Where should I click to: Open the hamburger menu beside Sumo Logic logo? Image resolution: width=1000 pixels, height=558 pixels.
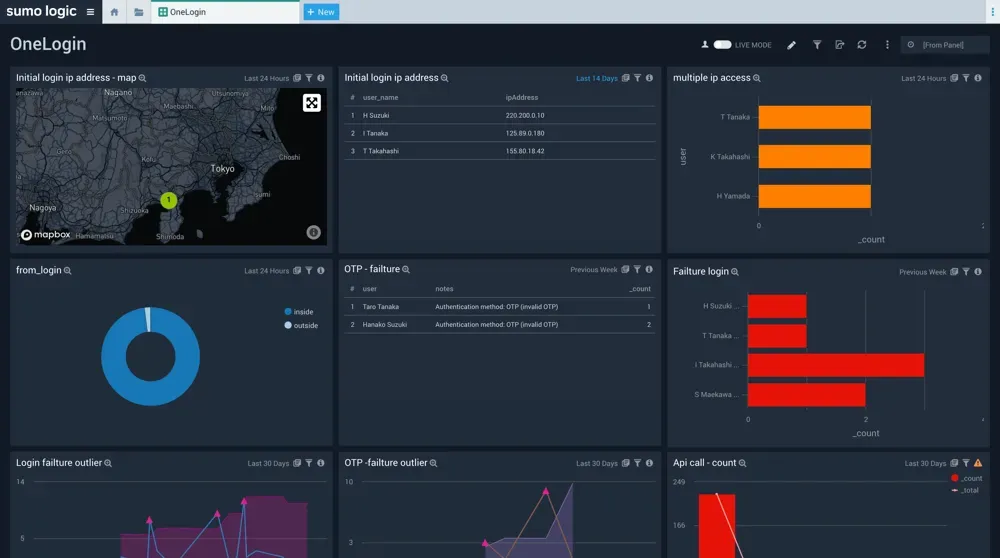click(x=90, y=12)
